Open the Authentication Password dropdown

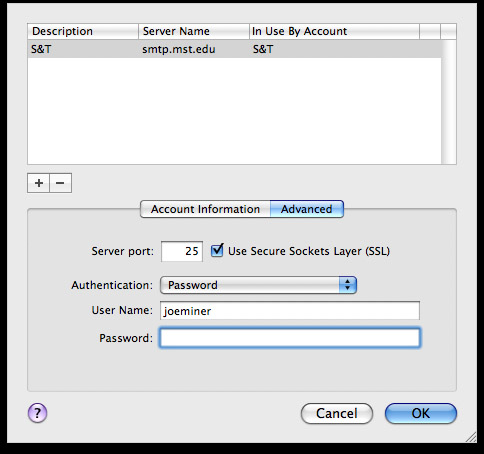pos(258,285)
